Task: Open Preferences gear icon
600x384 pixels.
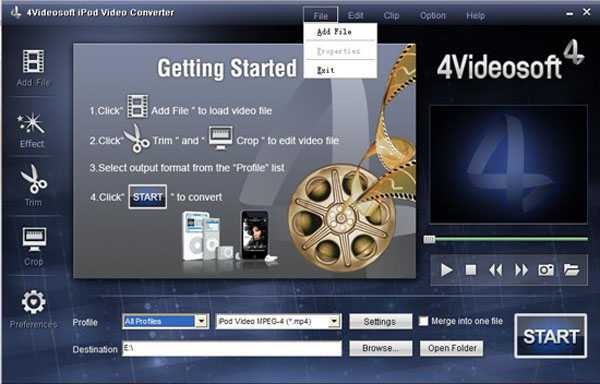Action: pos(33,302)
